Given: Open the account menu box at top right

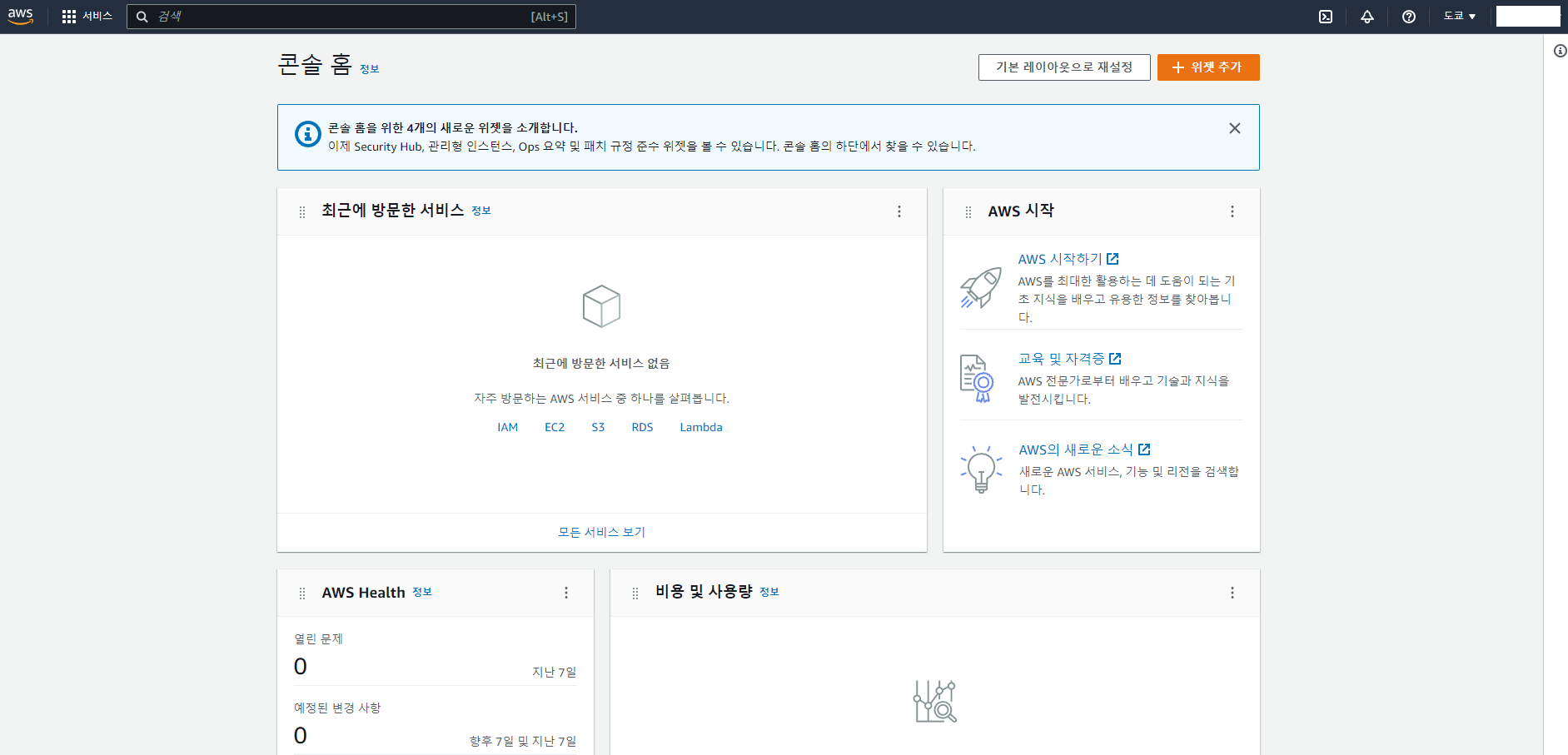Looking at the screenshot, I should (1528, 17).
